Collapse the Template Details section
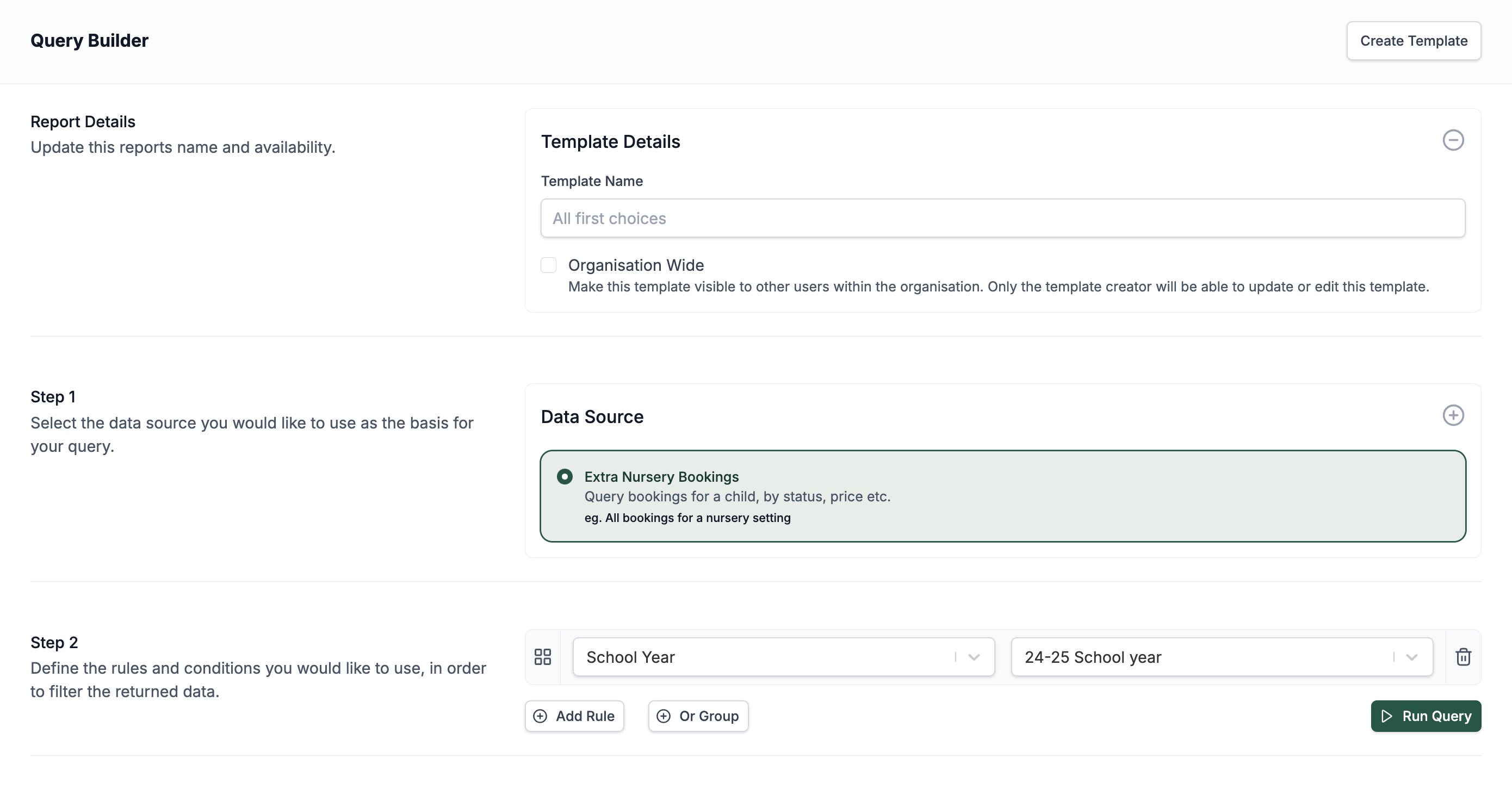This screenshot has width=1512, height=808. 1453,140
